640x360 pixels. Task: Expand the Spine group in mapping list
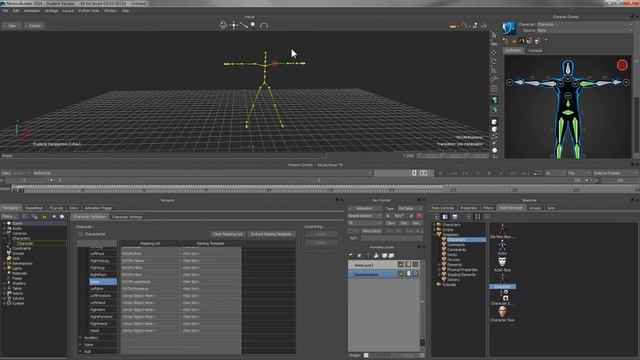80,345
